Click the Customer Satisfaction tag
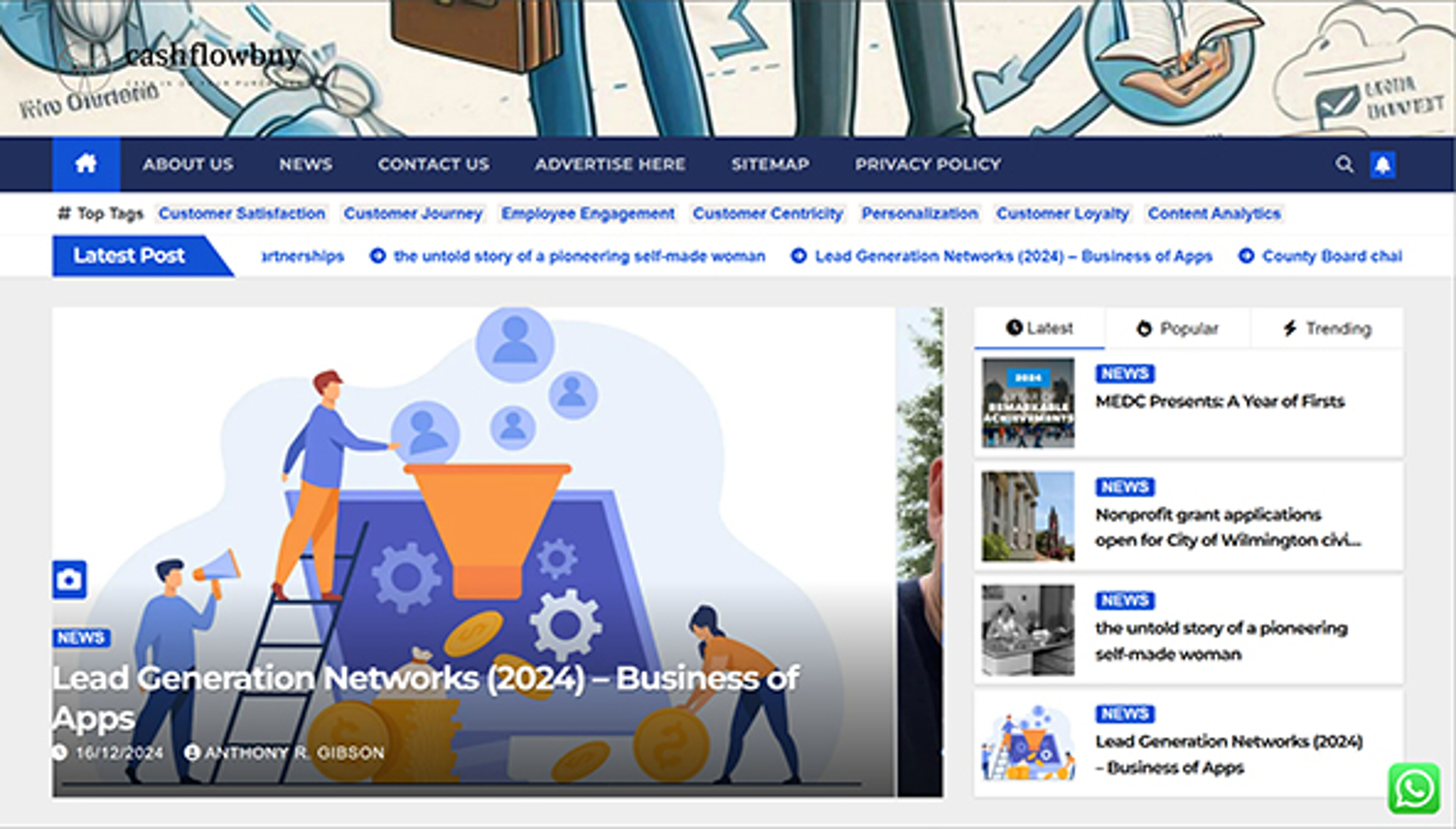Viewport: 1456px width, 829px height. [x=242, y=214]
